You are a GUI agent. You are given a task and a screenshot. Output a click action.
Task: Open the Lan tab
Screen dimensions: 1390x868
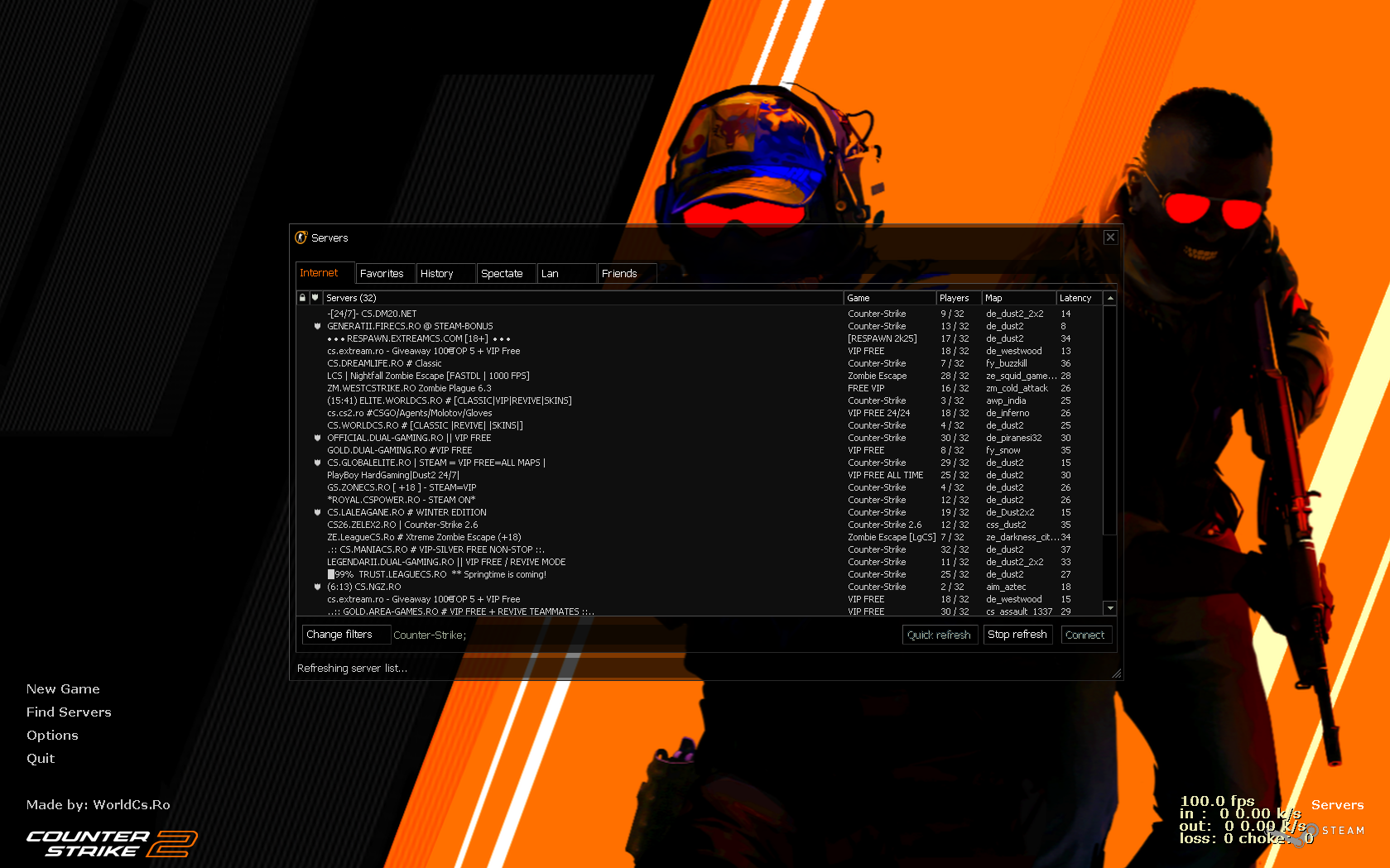click(x=566, y=273)
